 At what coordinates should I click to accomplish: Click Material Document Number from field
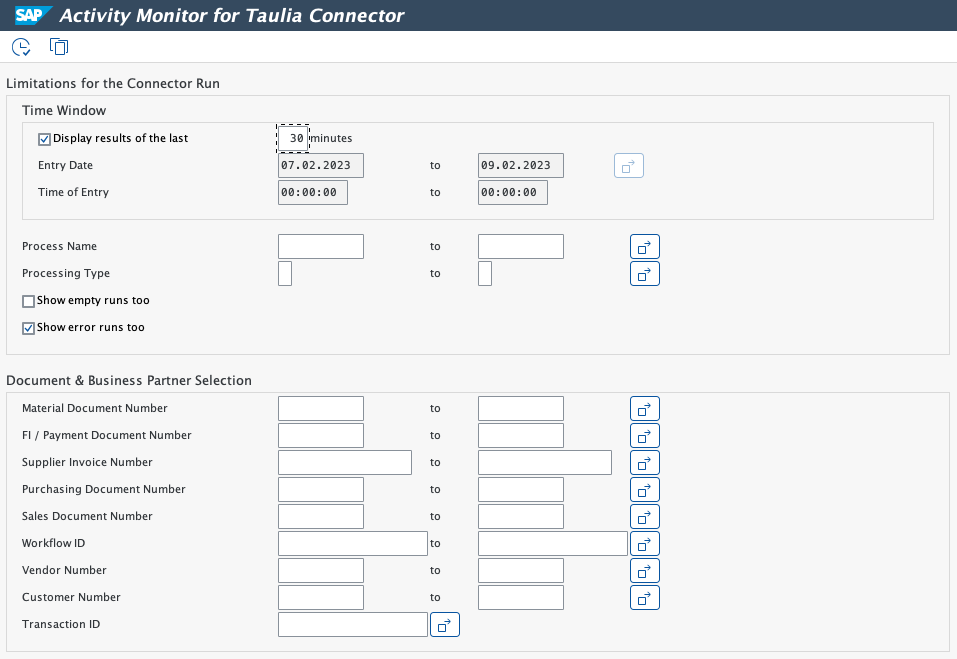coord(321,408)
